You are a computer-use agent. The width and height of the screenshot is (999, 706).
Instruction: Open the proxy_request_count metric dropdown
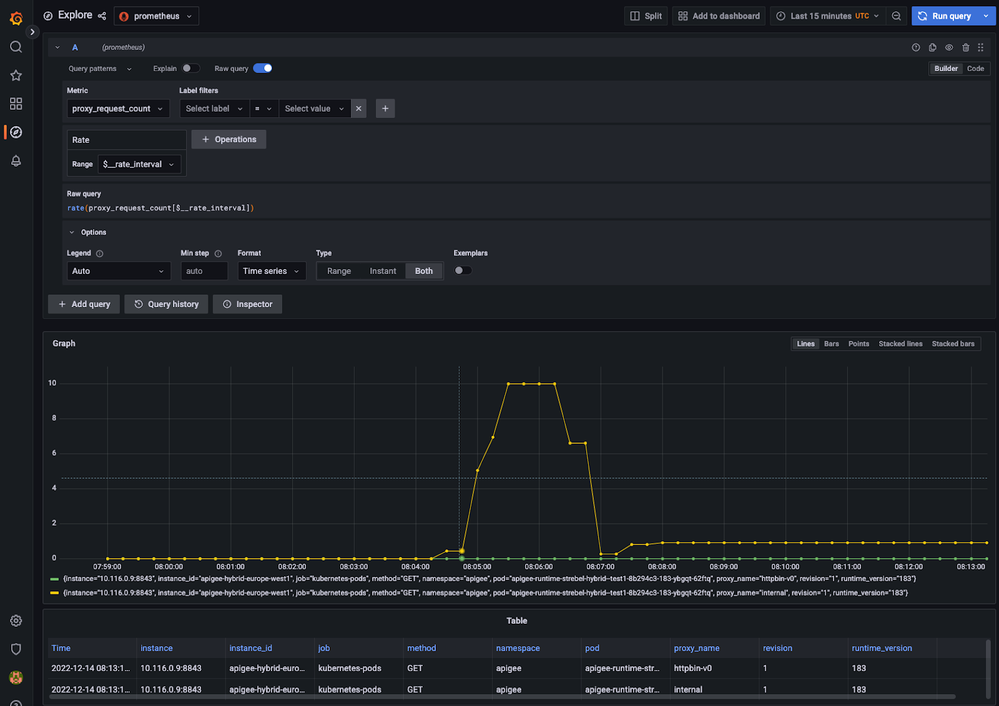click(x=118, y=108)
